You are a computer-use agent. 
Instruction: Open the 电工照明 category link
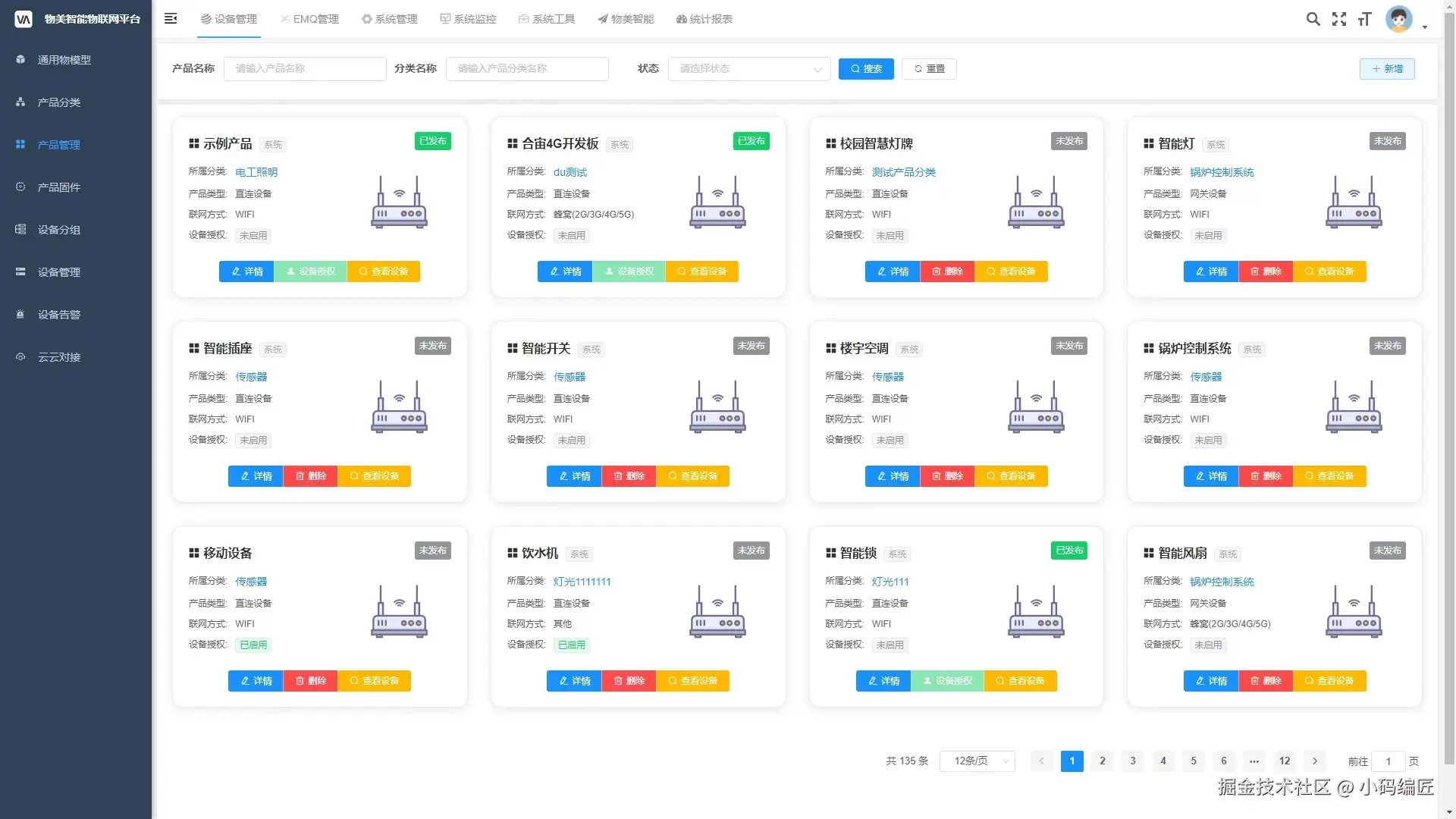[x=256, y=172]
